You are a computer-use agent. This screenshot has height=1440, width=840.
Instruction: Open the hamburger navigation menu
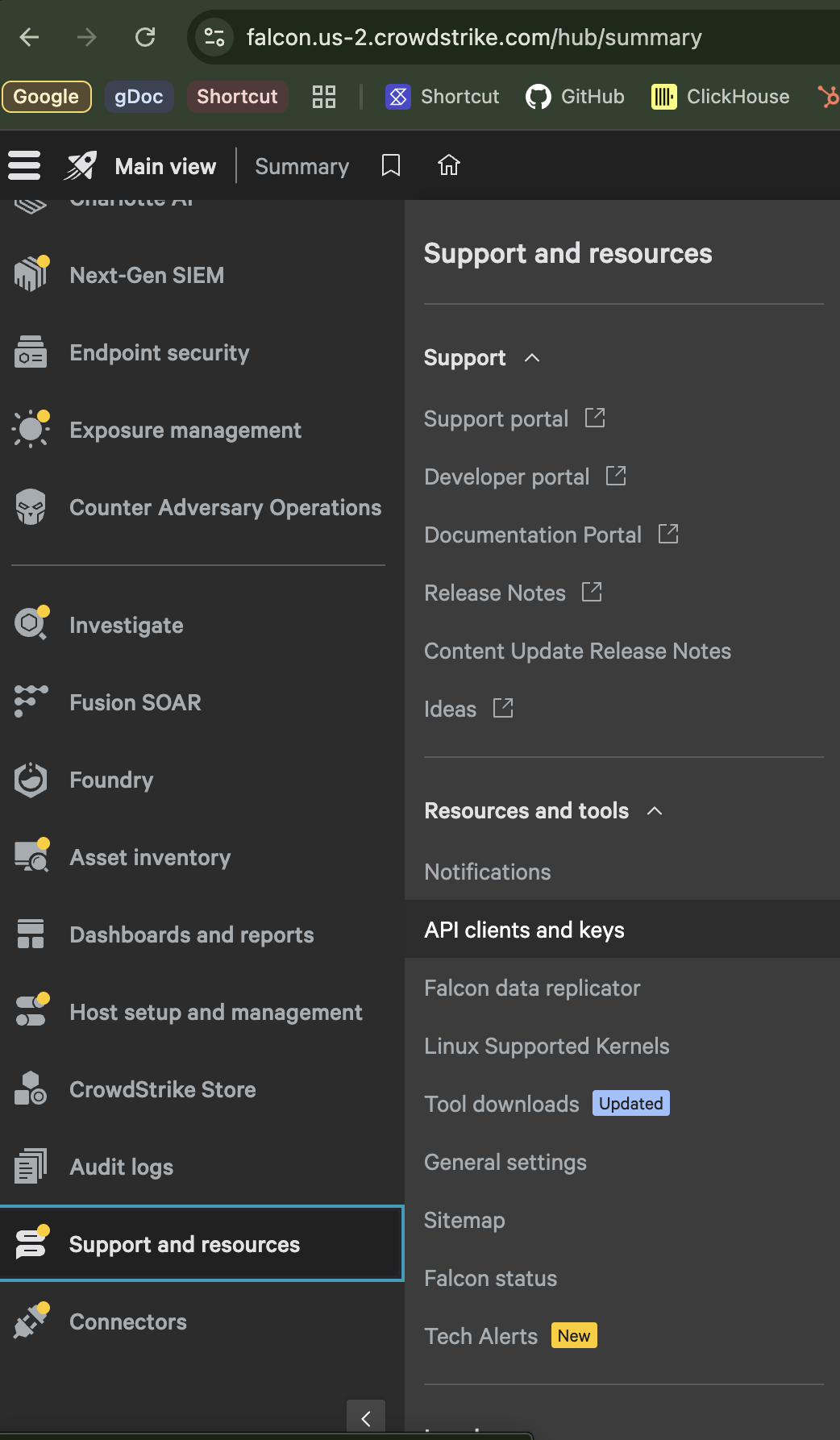point(24,165)
